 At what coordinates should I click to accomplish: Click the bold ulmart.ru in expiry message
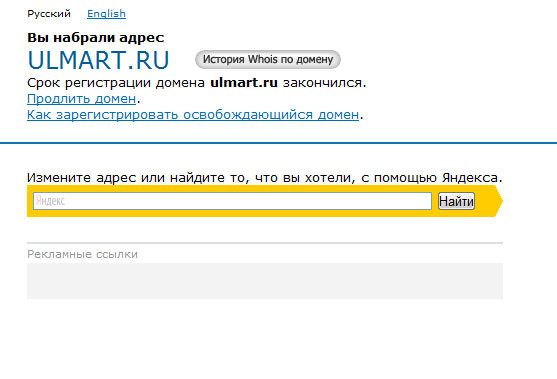[244, 83]
